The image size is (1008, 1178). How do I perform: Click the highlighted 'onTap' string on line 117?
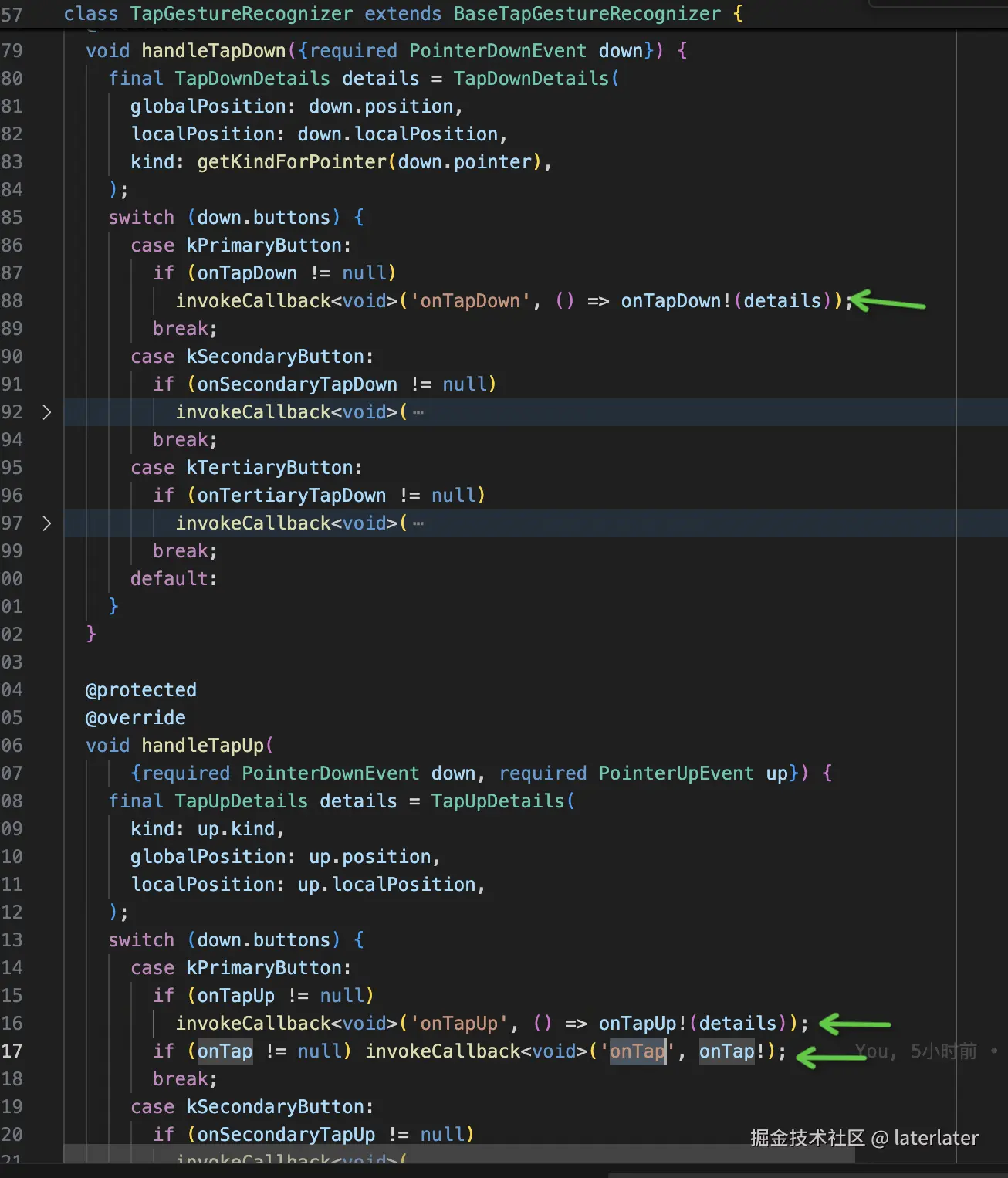click(638, 1051)
